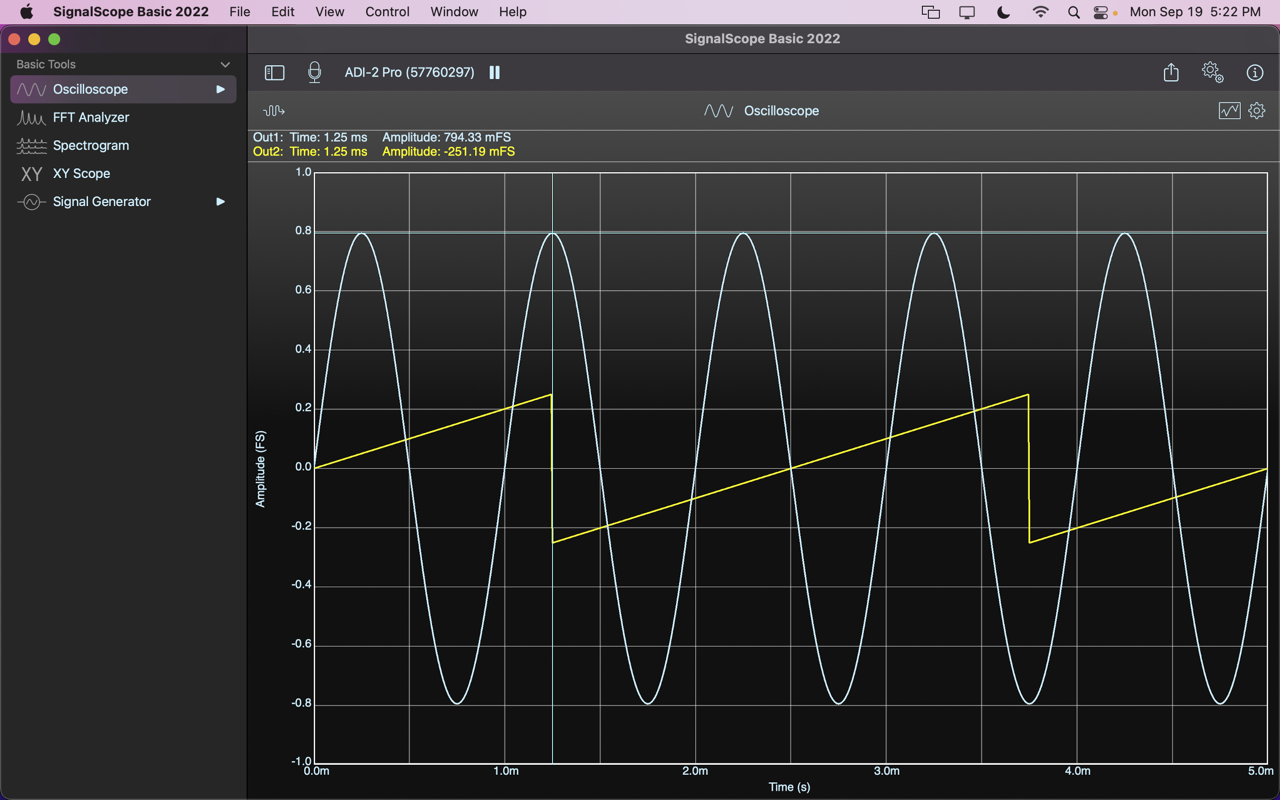Click the 1.0 amplitude axis tick label
The height and width of the screenshot is (800, 1280).
tap(303, 172)
